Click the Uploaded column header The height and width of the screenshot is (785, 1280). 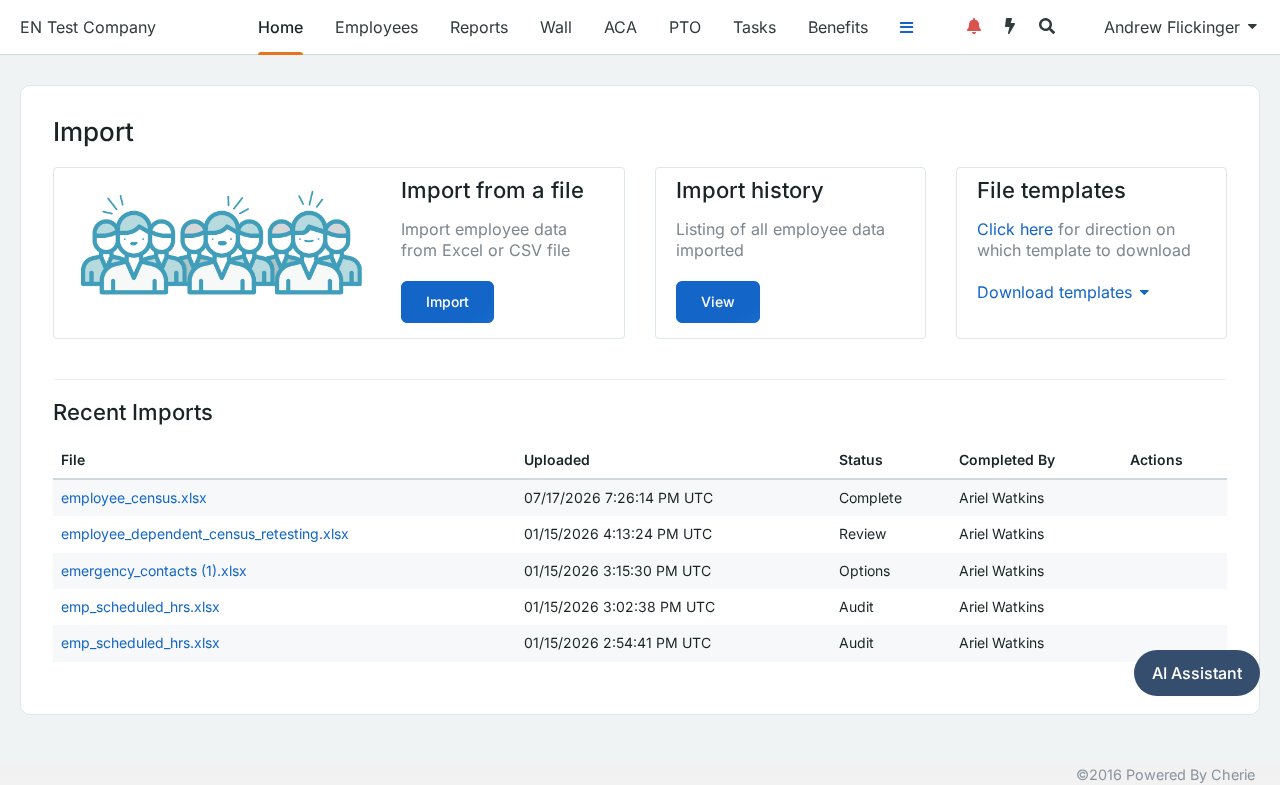(x=557, y=460)
